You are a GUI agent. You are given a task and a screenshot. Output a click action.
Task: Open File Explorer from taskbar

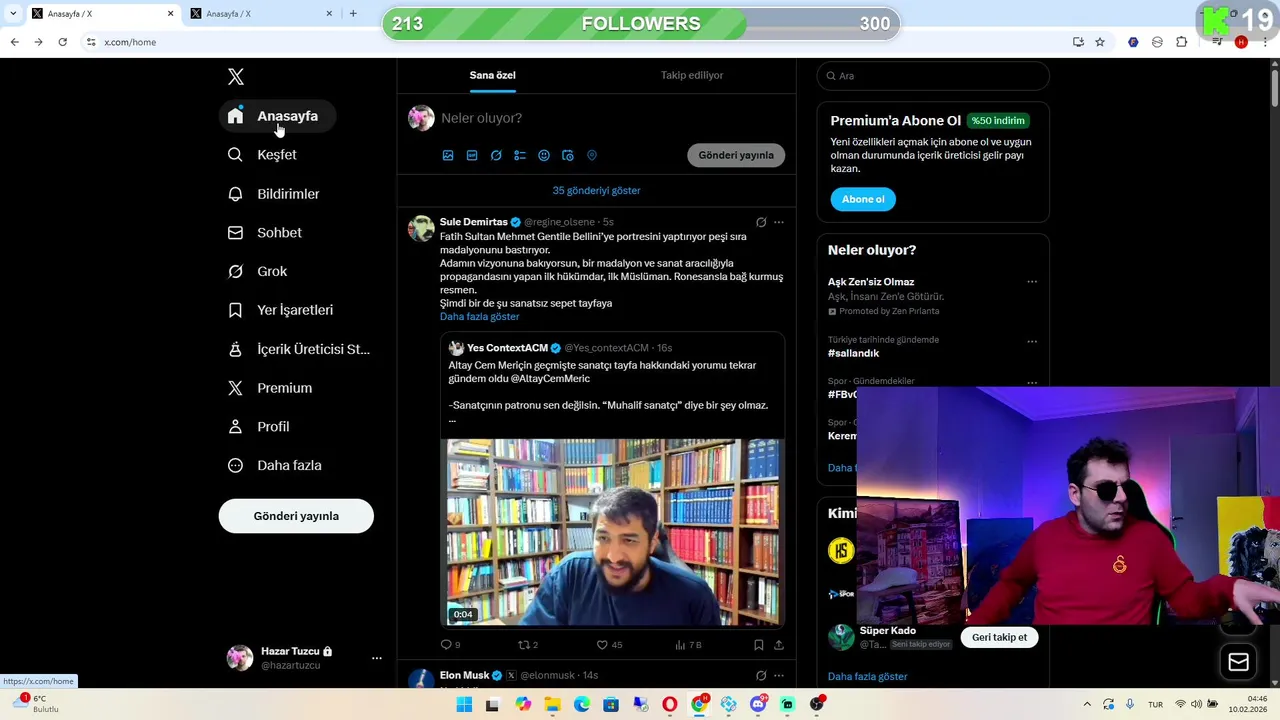553,705
